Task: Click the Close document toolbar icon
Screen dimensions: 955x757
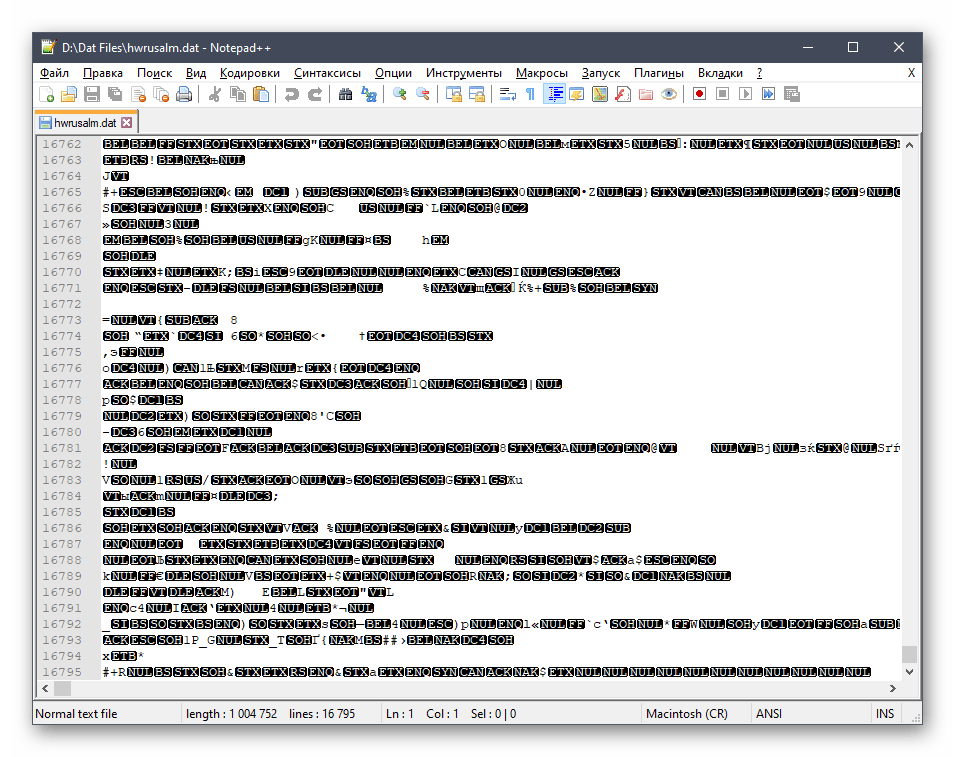Action: coord(138,94)
